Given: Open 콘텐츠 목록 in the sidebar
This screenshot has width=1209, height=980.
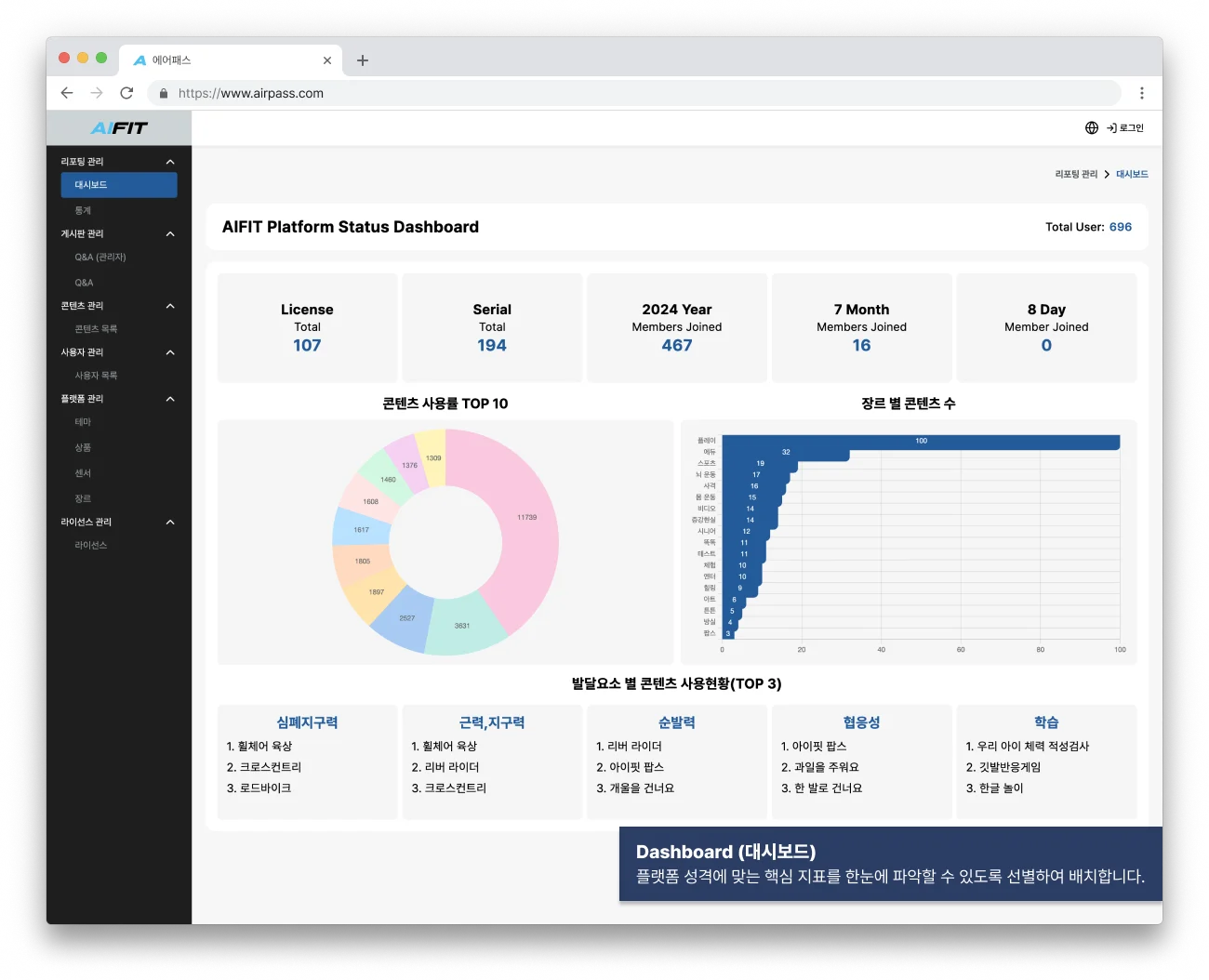Looking at the screenshot, I should [x=96, y=329].
